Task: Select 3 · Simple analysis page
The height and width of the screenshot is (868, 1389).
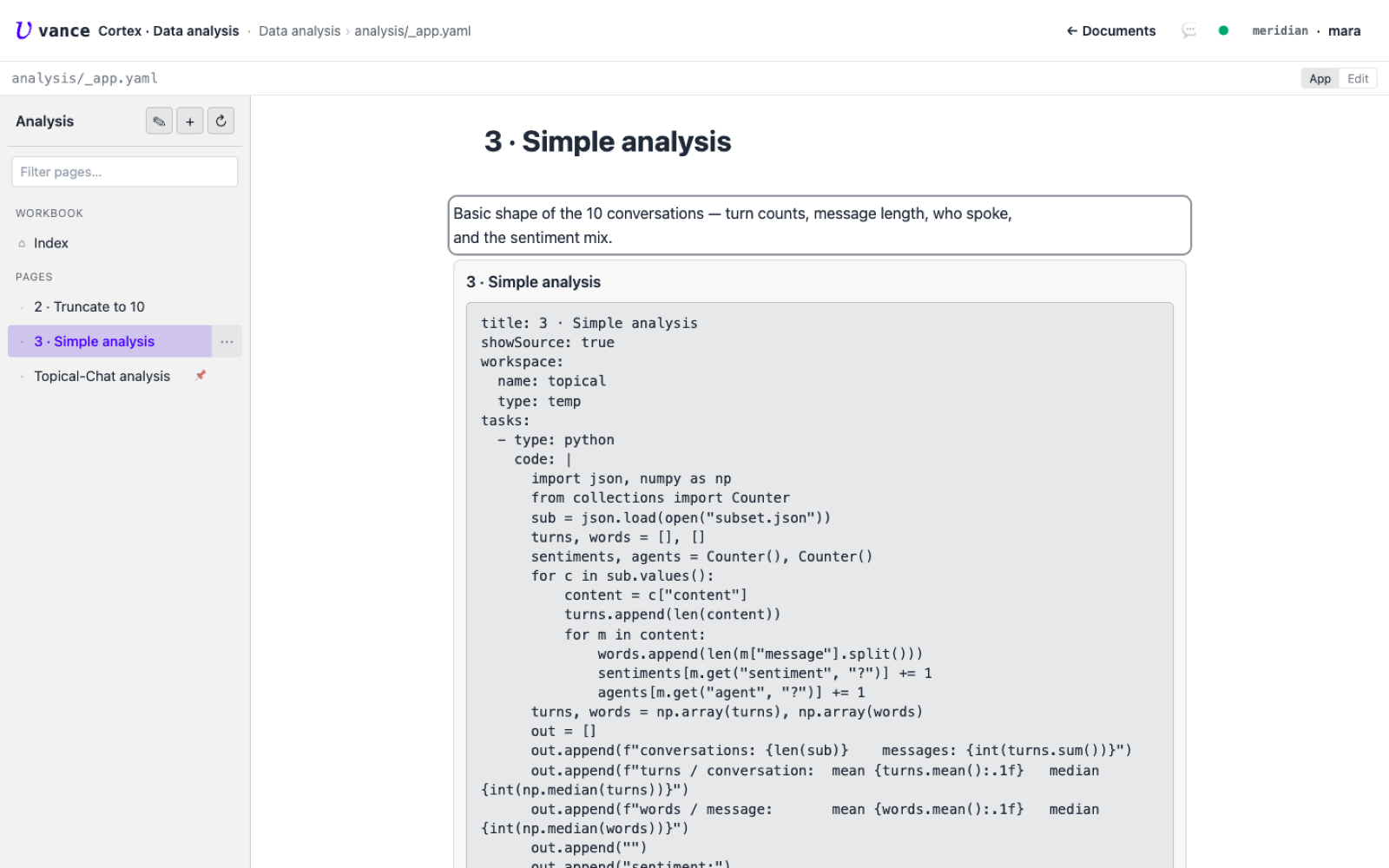Action: click(x=109, y=341)
